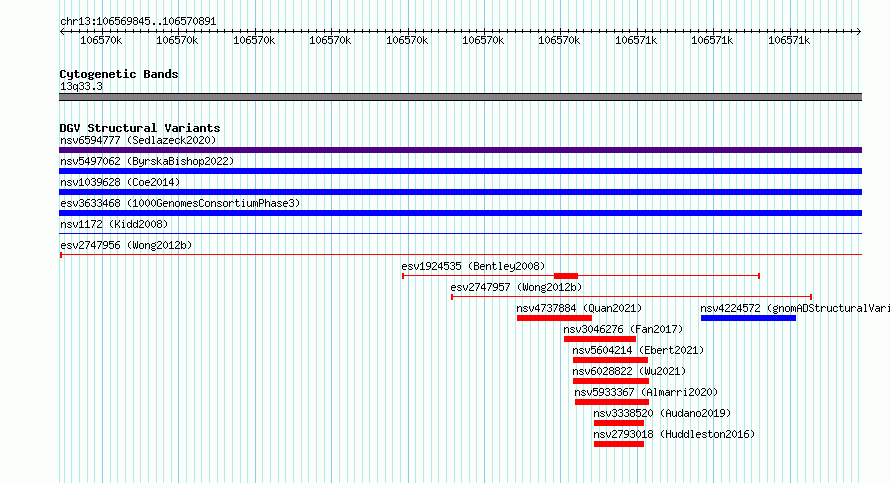Viewport: 890px width, 483px height.
Task: Click the thin red line of esv2747956
Action: (x=460, y=255)
